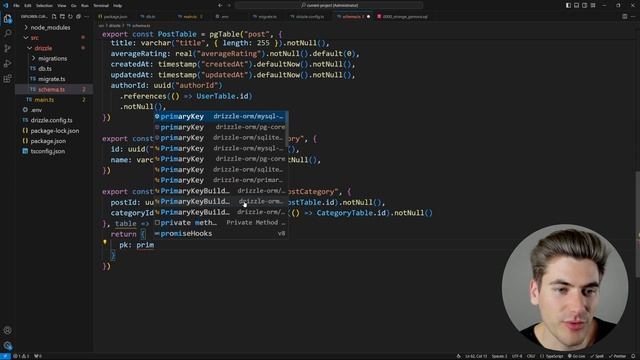This screenshot has width=640, height=360.
Task: Go back with the navigation arrow
Action: 220,5
